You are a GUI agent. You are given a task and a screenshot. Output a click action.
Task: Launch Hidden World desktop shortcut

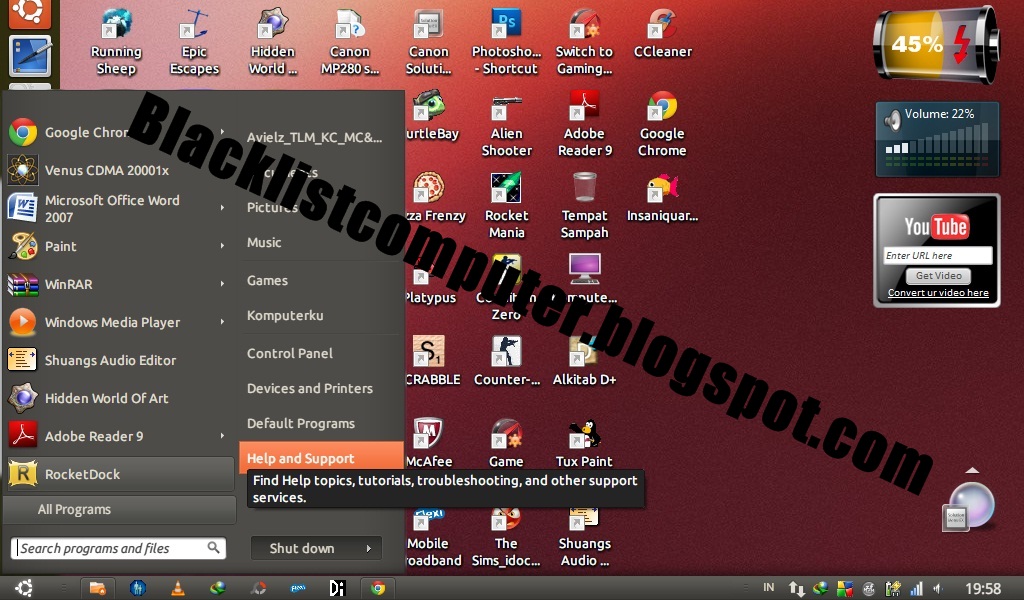pos(272,41)
